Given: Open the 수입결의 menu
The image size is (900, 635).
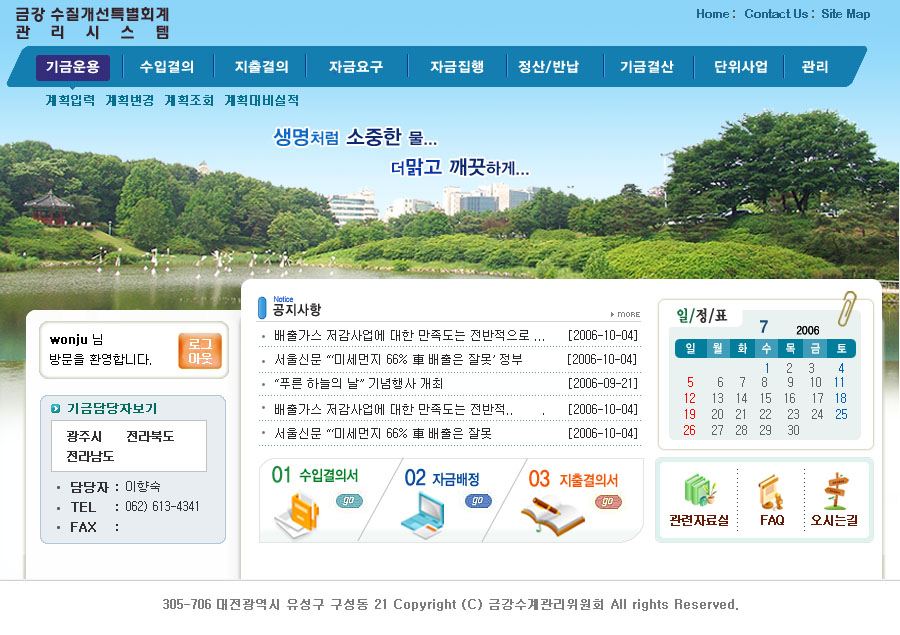Looking at the screenshot, I should [167, 67].
